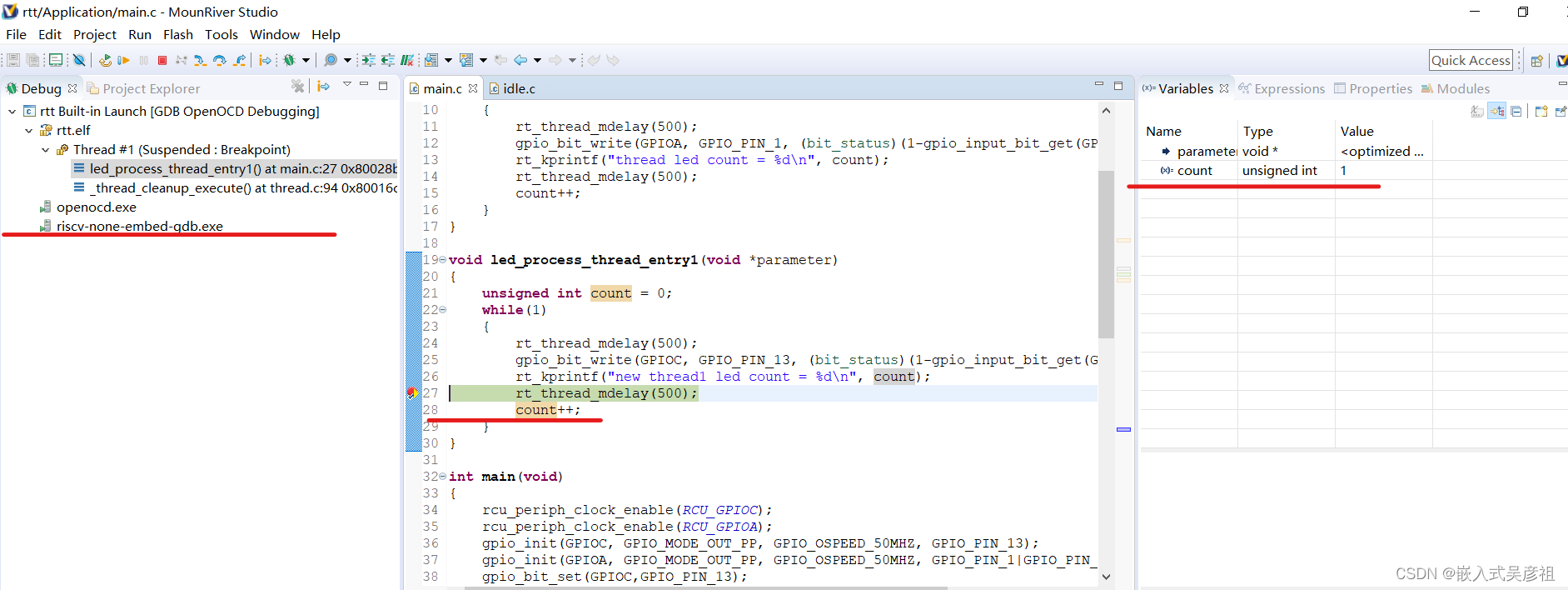Close the Variables view tab
The width and height of the screenshot is (1568, 590).
click(x=1224, y=88)
